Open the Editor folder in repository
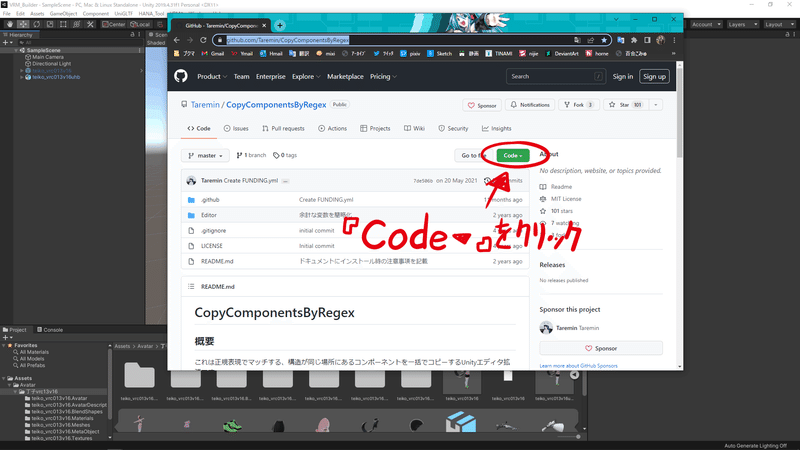800x450 pixels. pyautogui.click(x=209, y=215)
